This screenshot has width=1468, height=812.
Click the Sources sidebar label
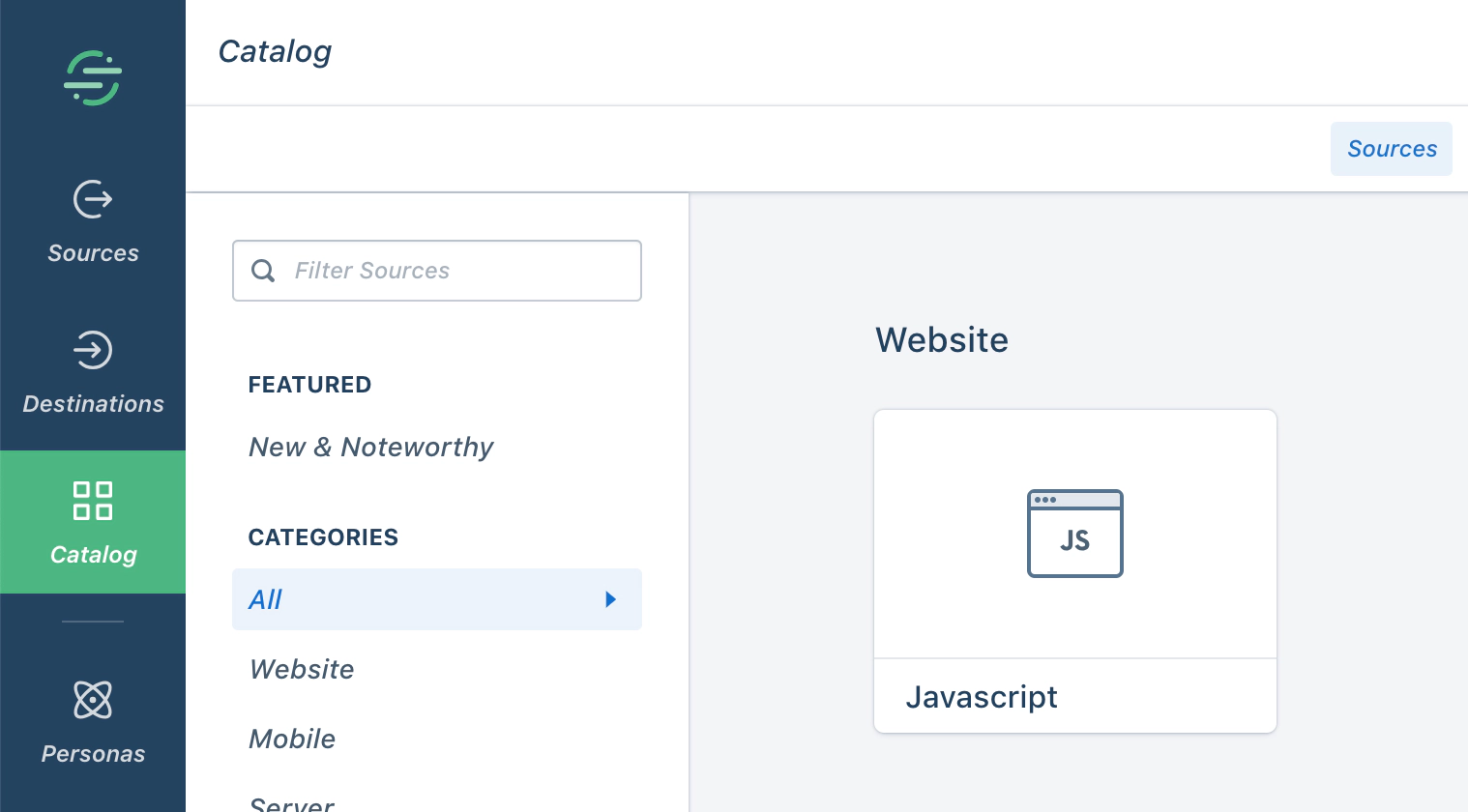[93, 253]
